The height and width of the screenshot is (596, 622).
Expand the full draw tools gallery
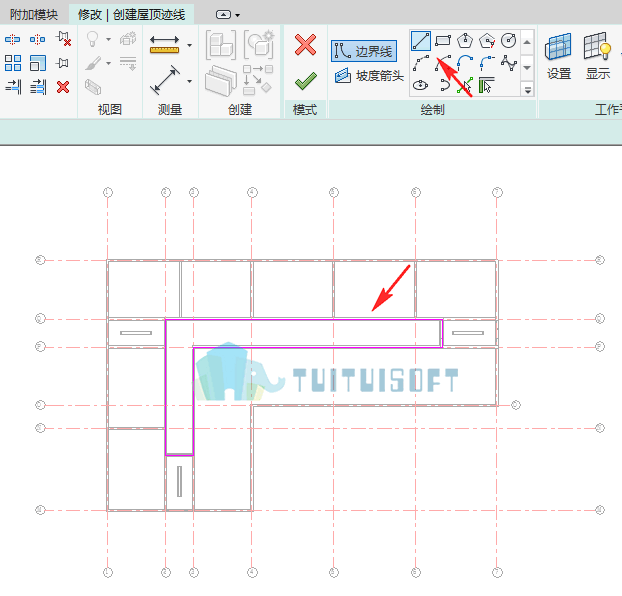[x=528, y=90]
